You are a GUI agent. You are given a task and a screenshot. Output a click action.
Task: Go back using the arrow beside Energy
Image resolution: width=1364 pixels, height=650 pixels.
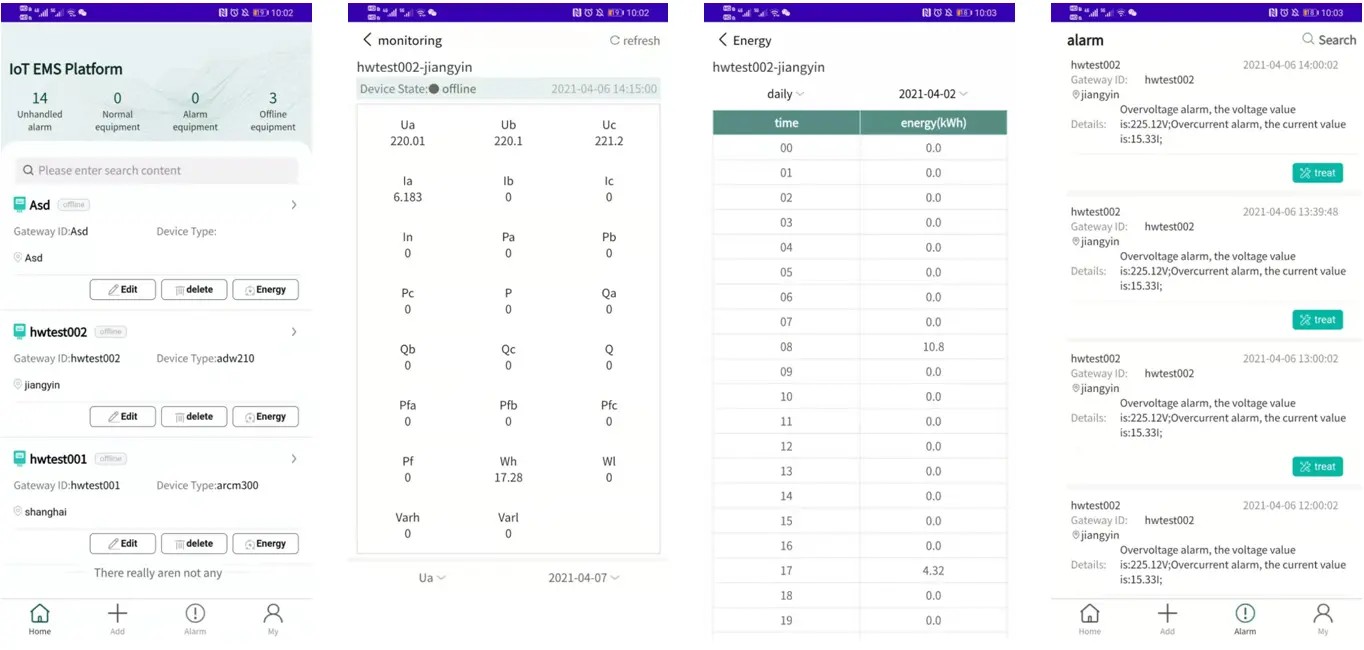[x=723, y=40]
